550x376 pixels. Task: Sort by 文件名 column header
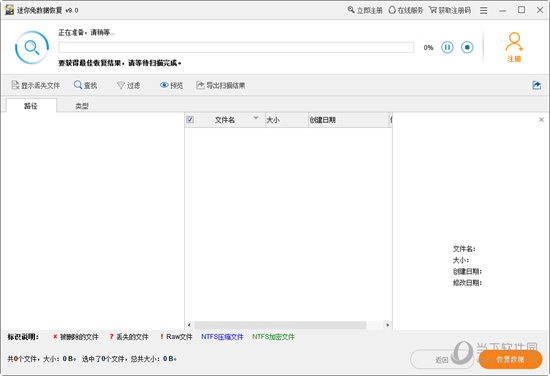coord(225,120)
